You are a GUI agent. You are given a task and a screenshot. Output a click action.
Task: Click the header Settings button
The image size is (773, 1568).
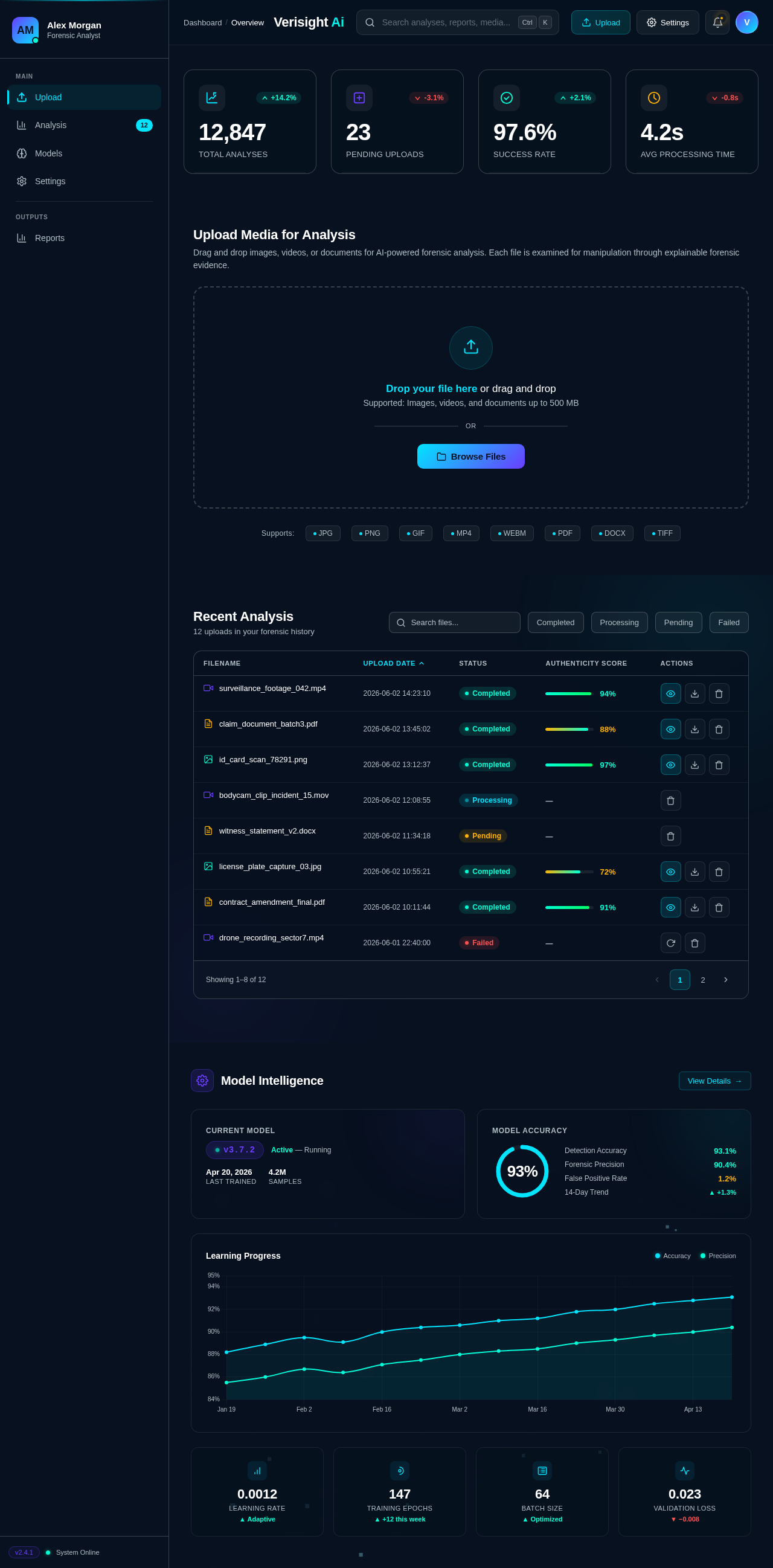(x=667, y=22)
